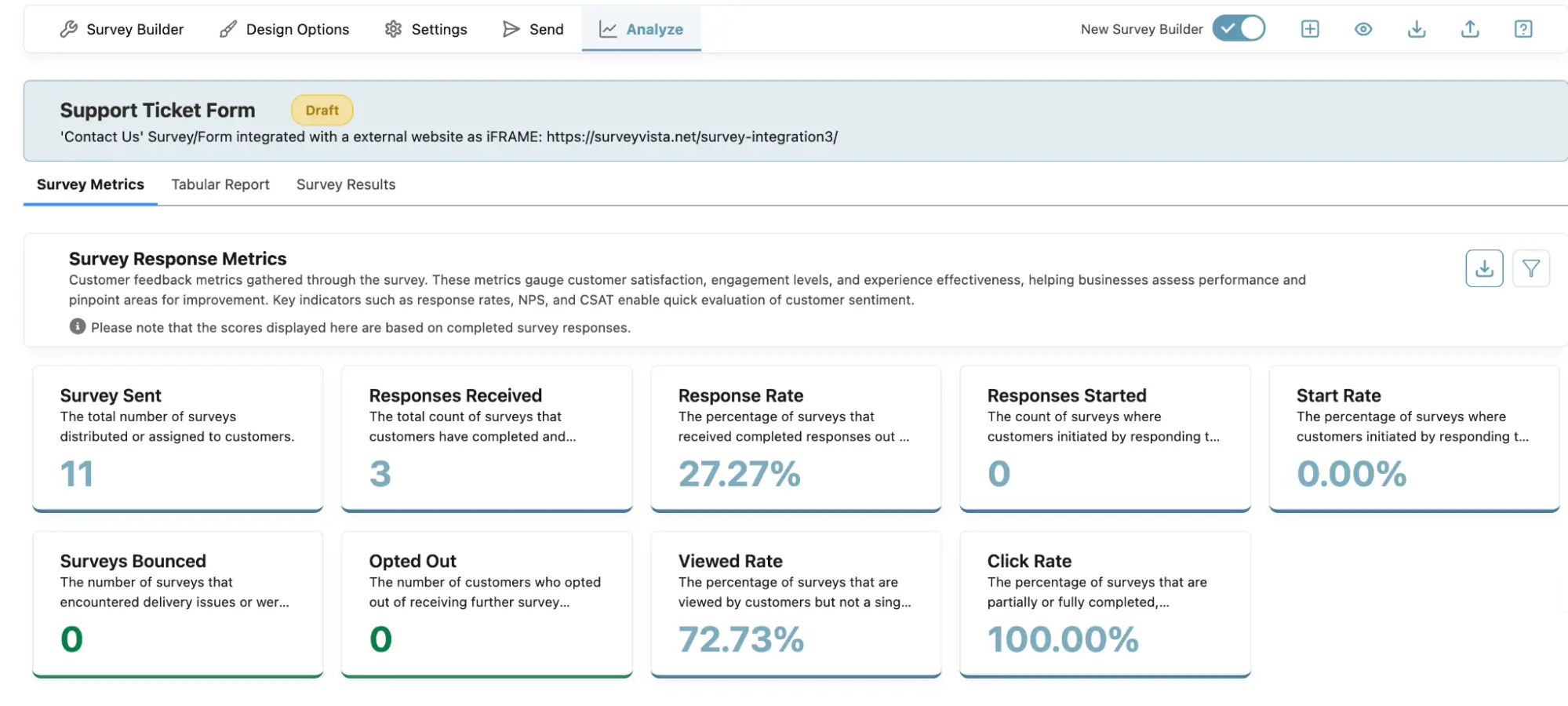Click the Draft status badge
Image resolution: width=1568 pixels, height=706 pixels.
(322, 111)
